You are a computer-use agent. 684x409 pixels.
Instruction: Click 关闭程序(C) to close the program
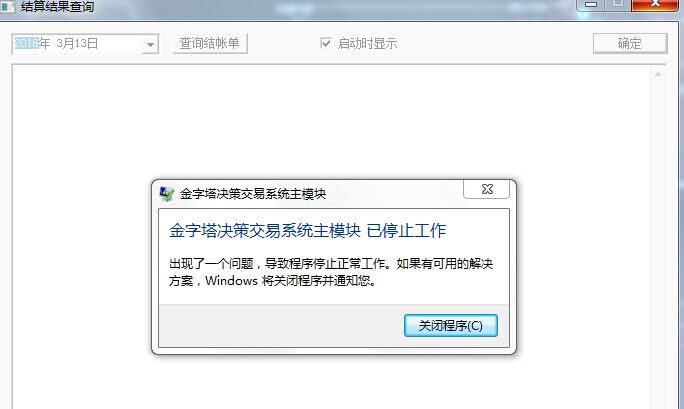point(451,325)
